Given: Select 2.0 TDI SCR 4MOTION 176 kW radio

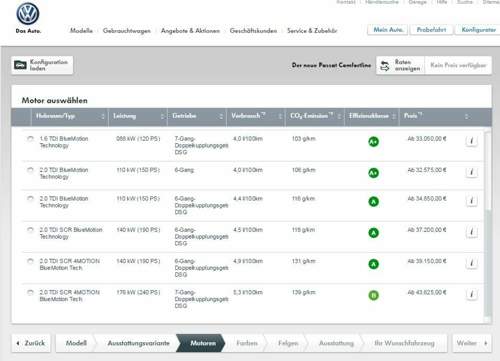Looking at the screenshot, I should pyautogui.click(x=30, y=292).
